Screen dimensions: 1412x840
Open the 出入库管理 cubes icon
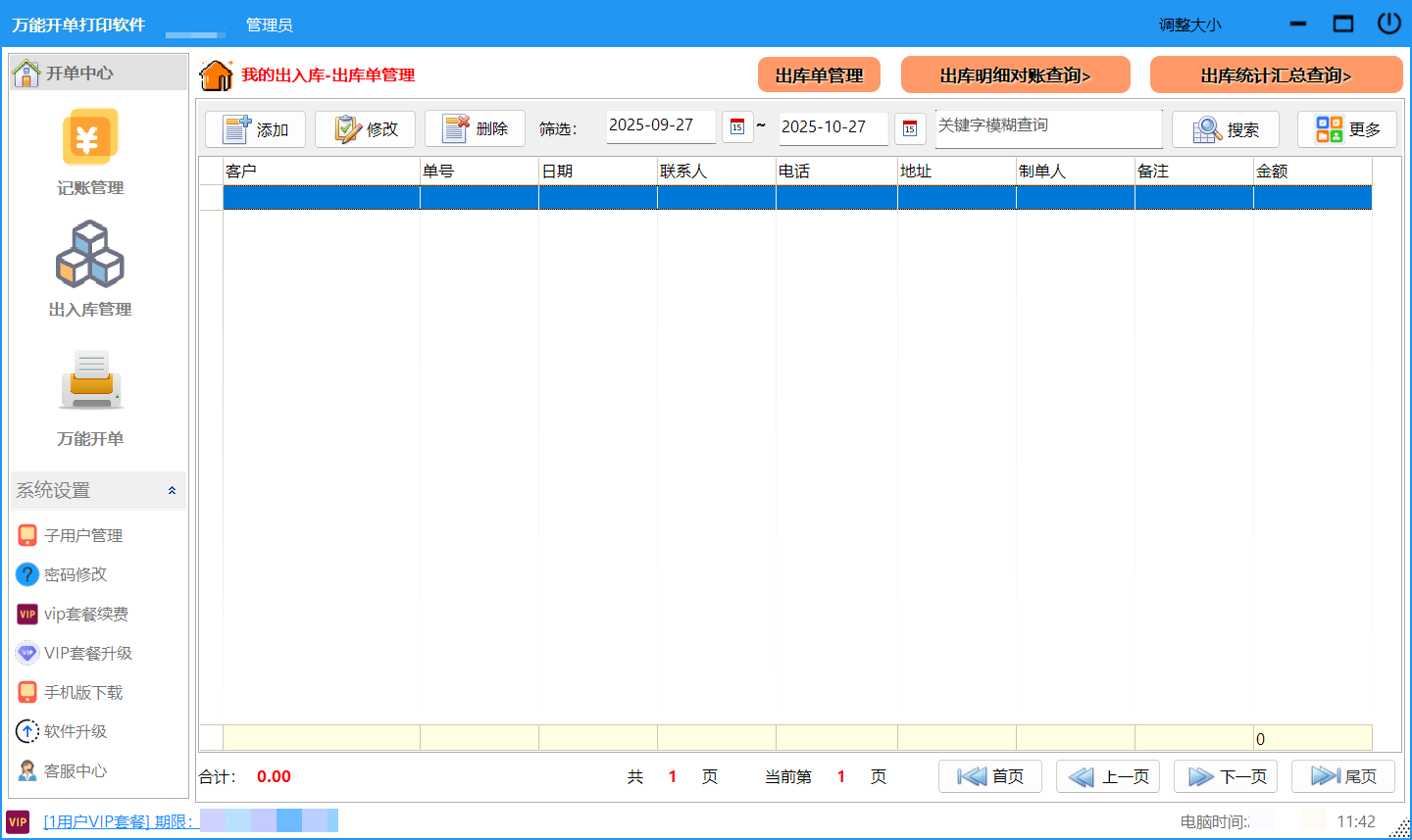click(x=90, y=254)
